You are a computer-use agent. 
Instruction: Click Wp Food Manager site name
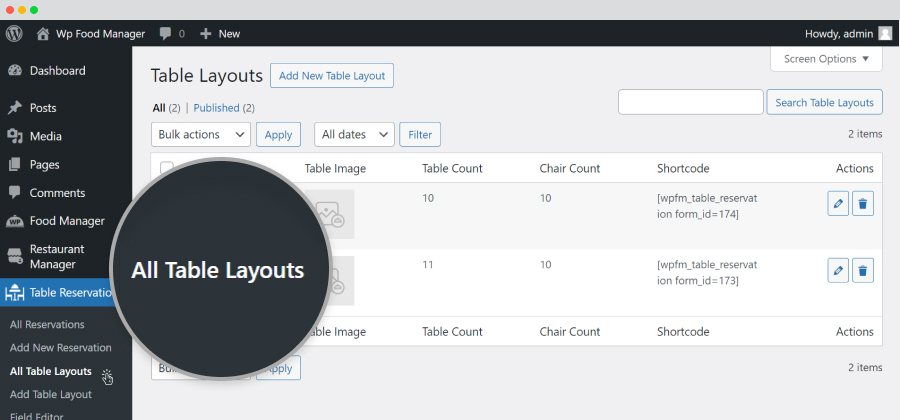(100, 34)
